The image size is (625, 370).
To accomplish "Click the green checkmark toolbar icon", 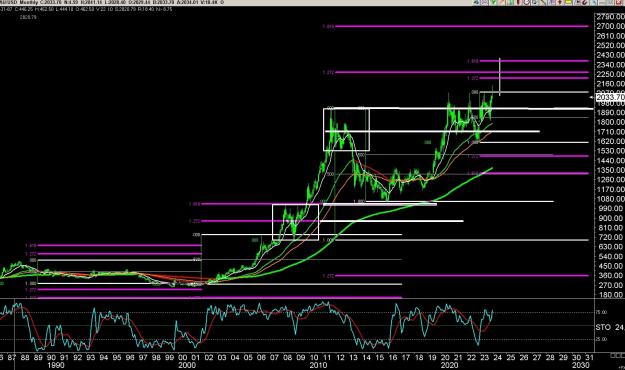I will [x=493, y=2].
